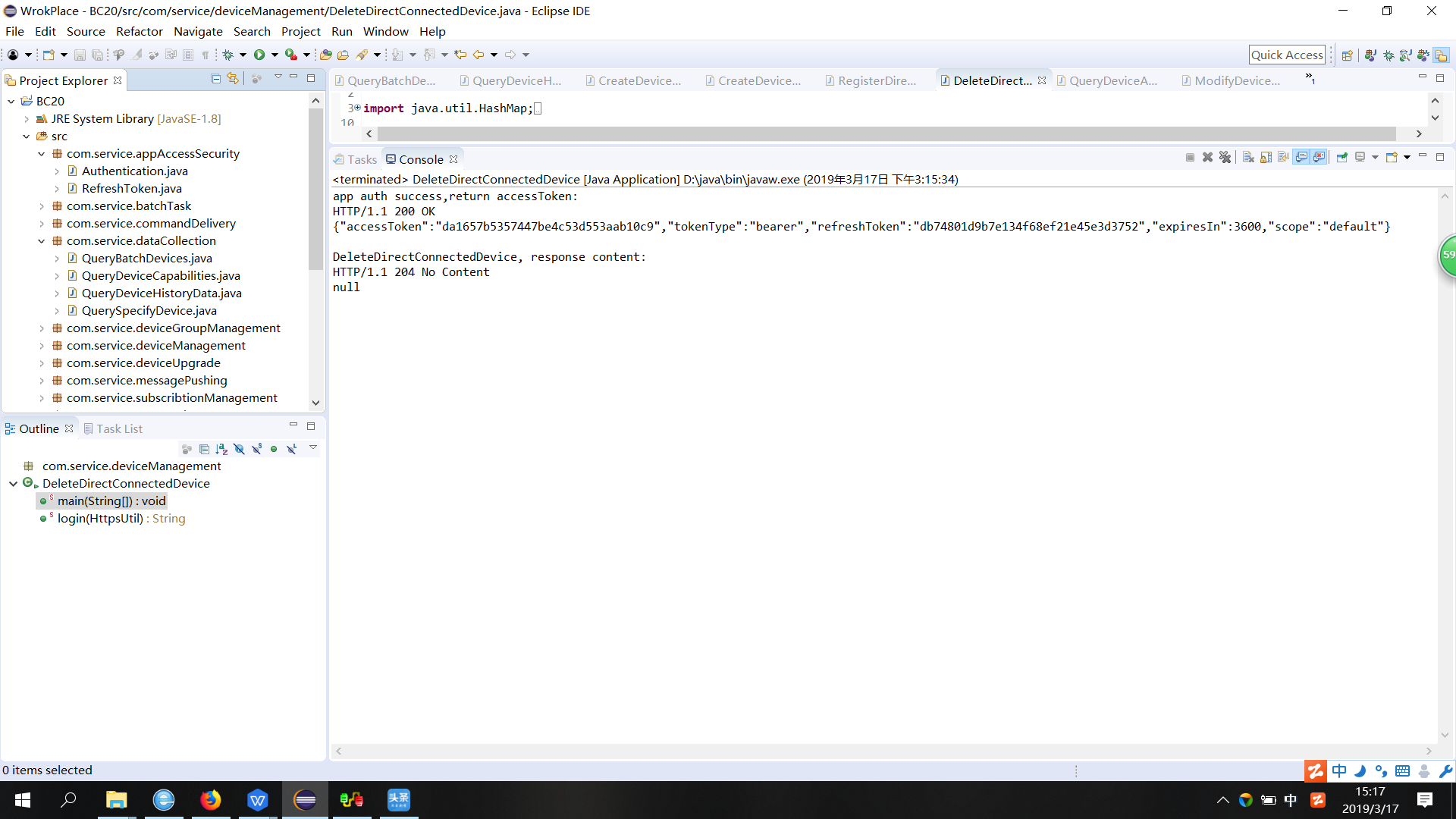Click Remove All Terminated Launches icon
The height and width of the screenshot is (819, 1456).
1225,158
